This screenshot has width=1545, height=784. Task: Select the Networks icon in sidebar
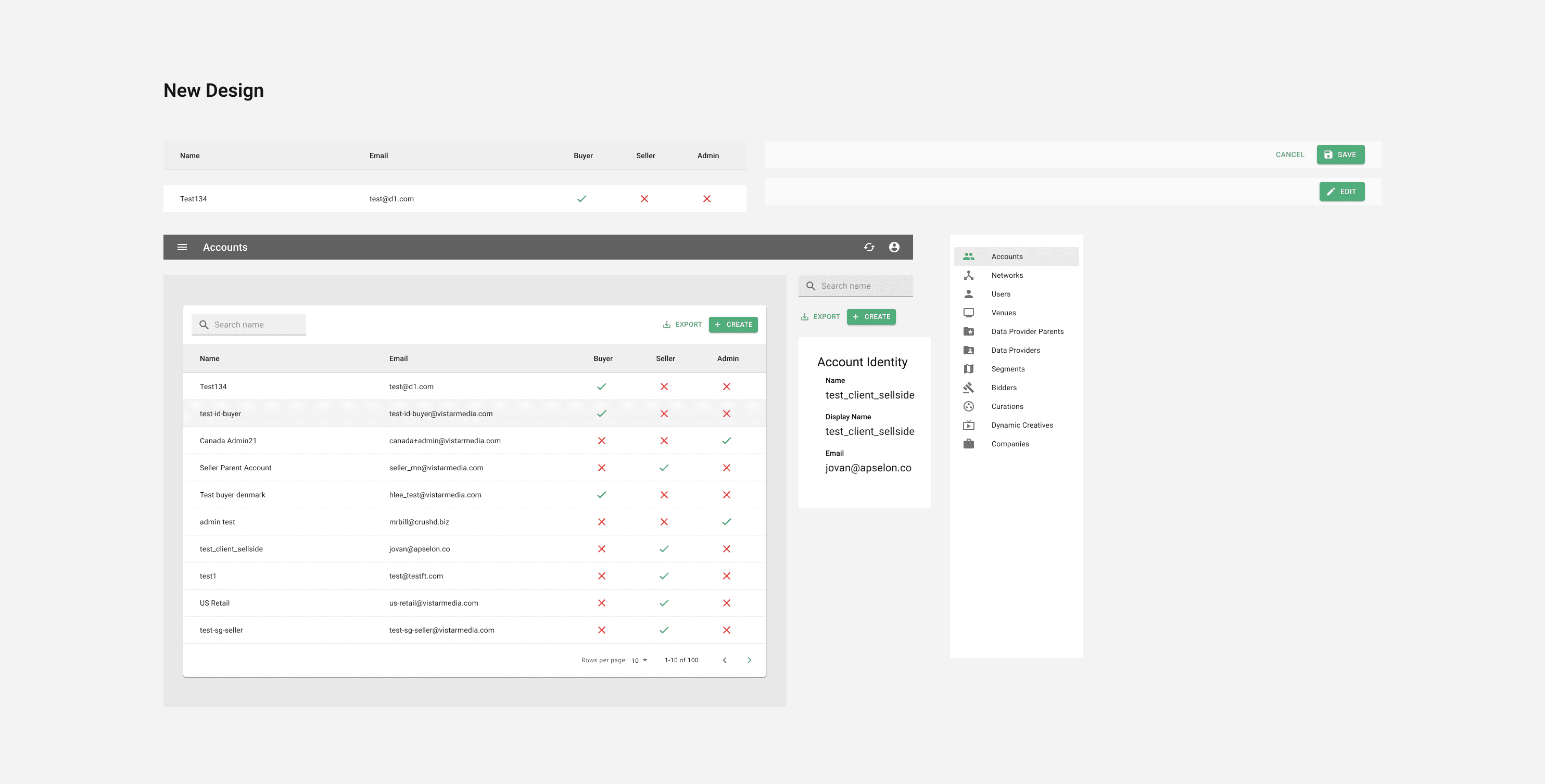pyautogui.click(x=968, y=275)
